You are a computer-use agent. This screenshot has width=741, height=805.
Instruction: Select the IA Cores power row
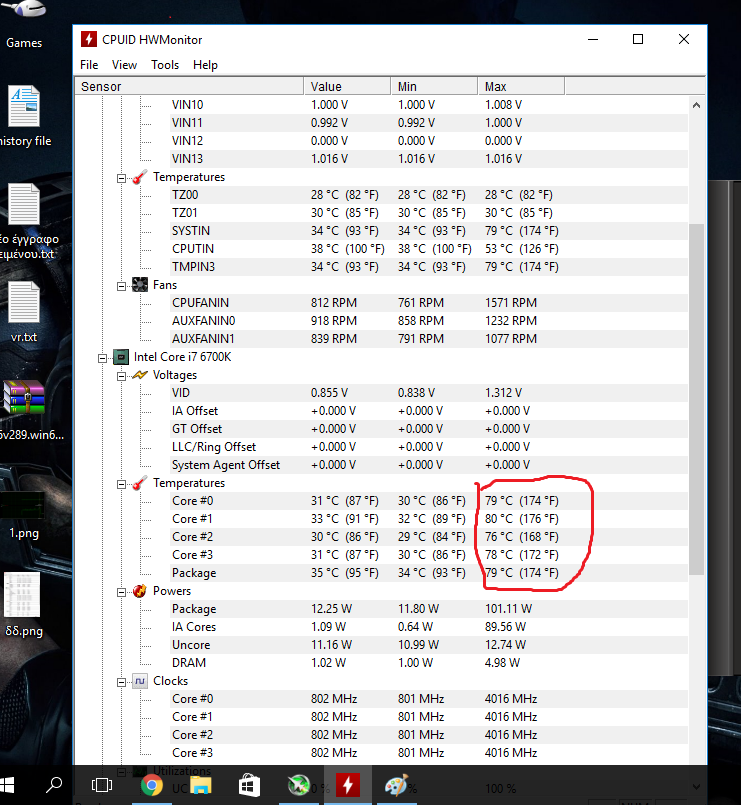[380, 627]
